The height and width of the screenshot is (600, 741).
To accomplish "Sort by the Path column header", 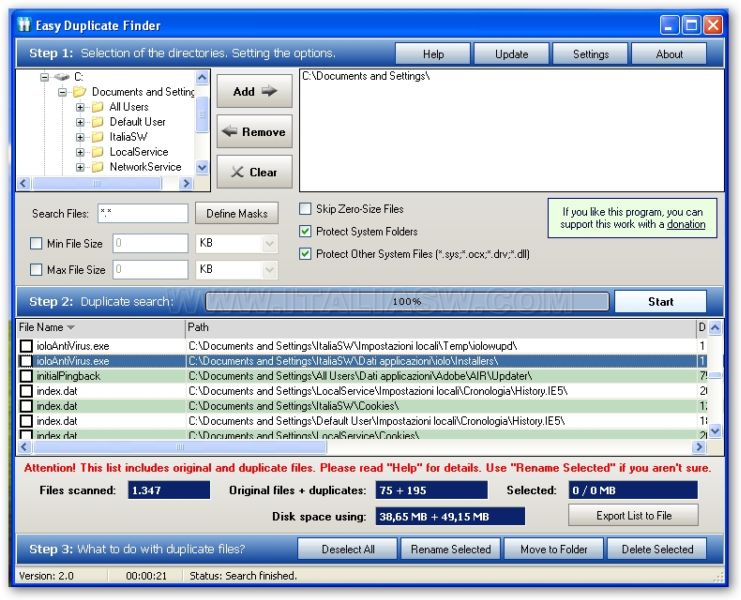I will (441, 327).
